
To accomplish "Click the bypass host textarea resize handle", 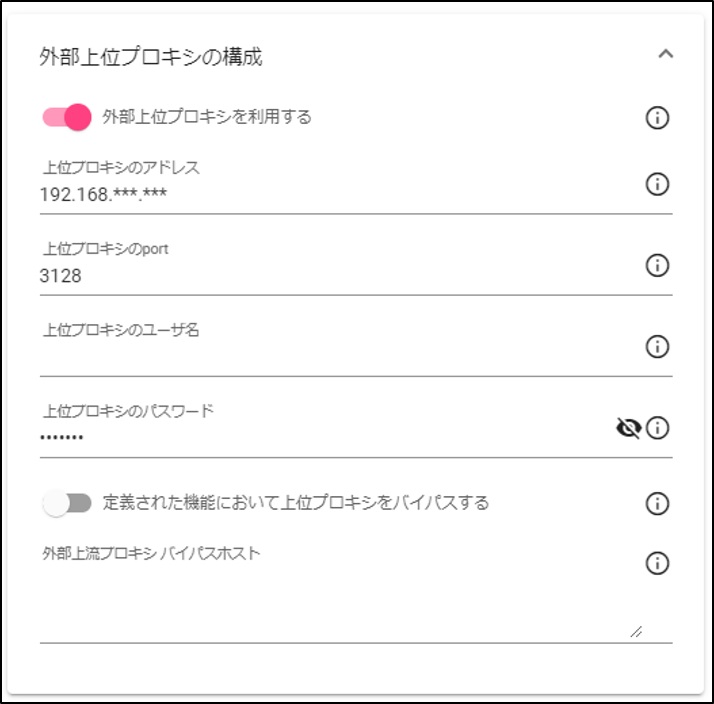I will tap(636, 632).
